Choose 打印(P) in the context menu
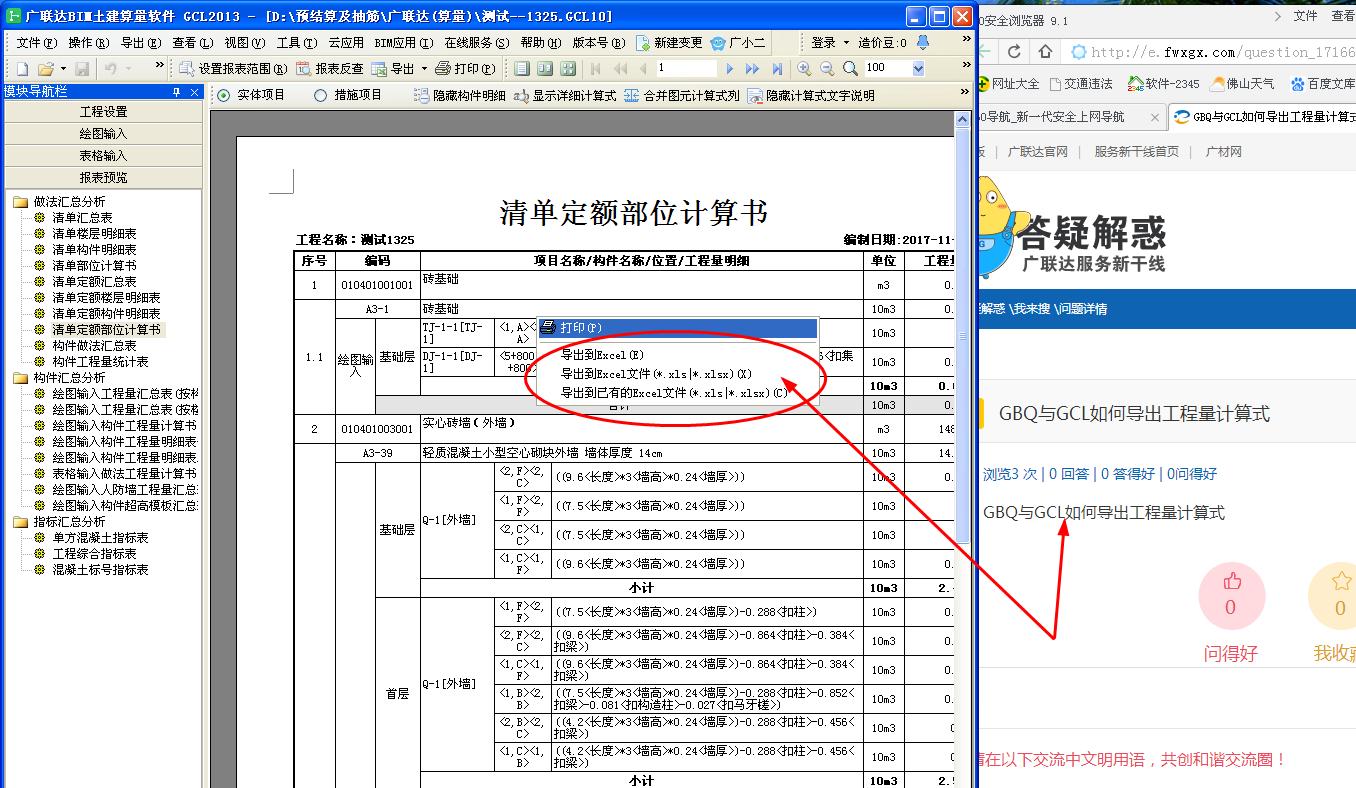Screen dimensions: 1356x788 point(678,328)
